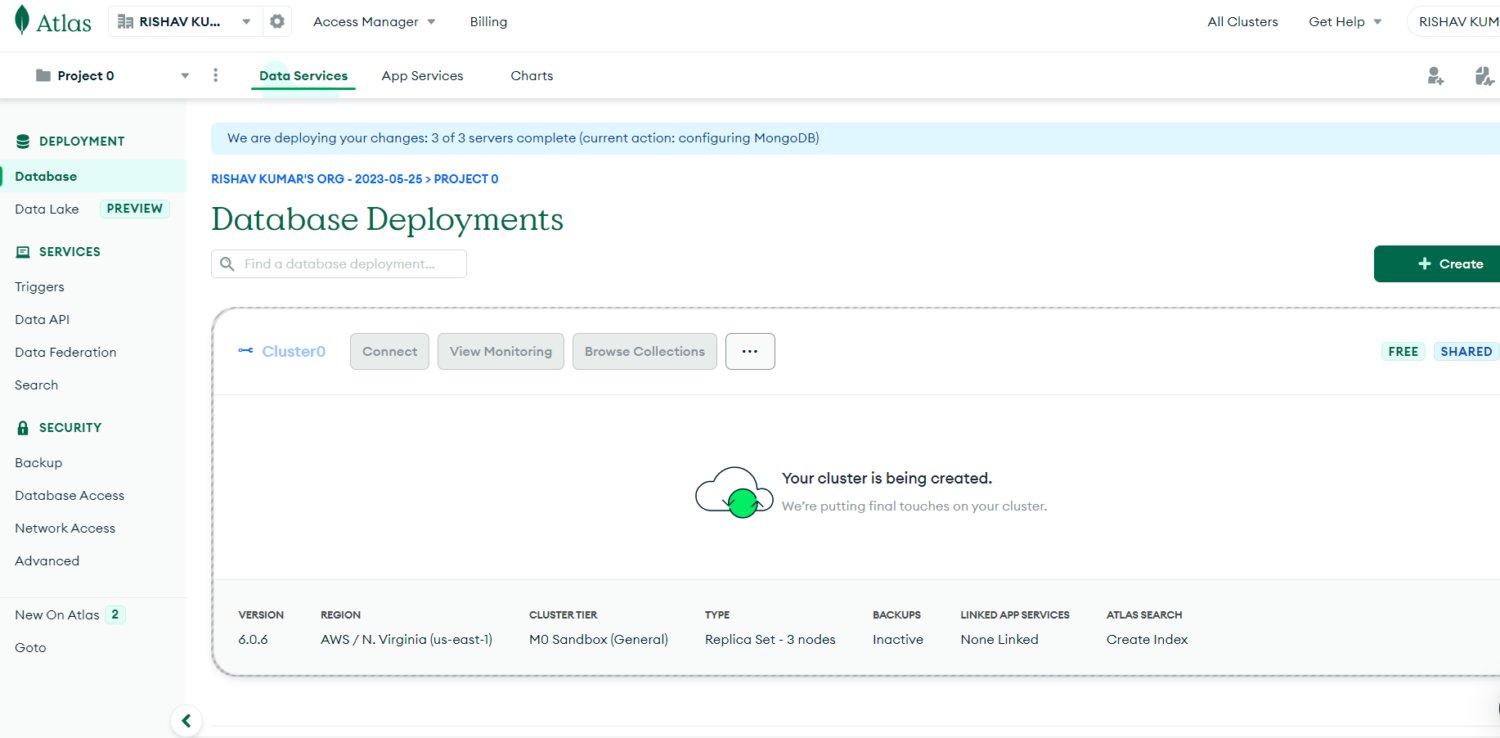
Task: Open Data Federation in the sidebar
Action: pos(66,352)
